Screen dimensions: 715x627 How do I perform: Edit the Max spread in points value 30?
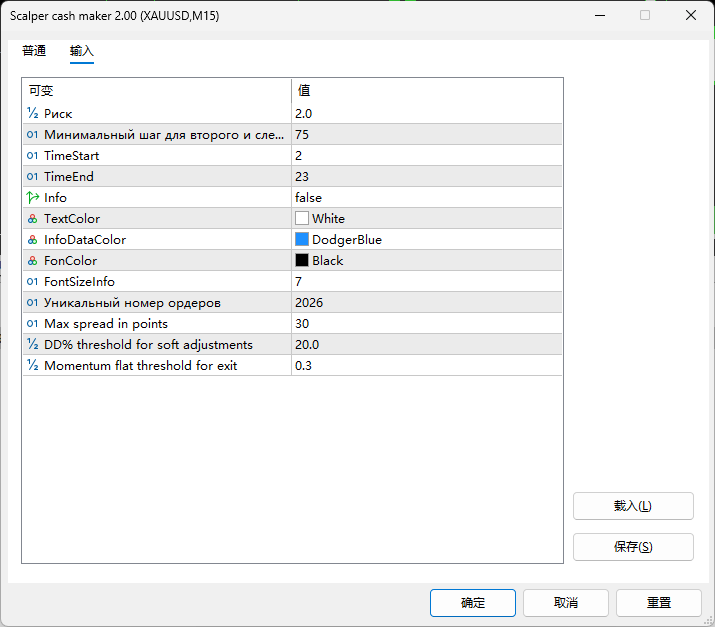302,324
